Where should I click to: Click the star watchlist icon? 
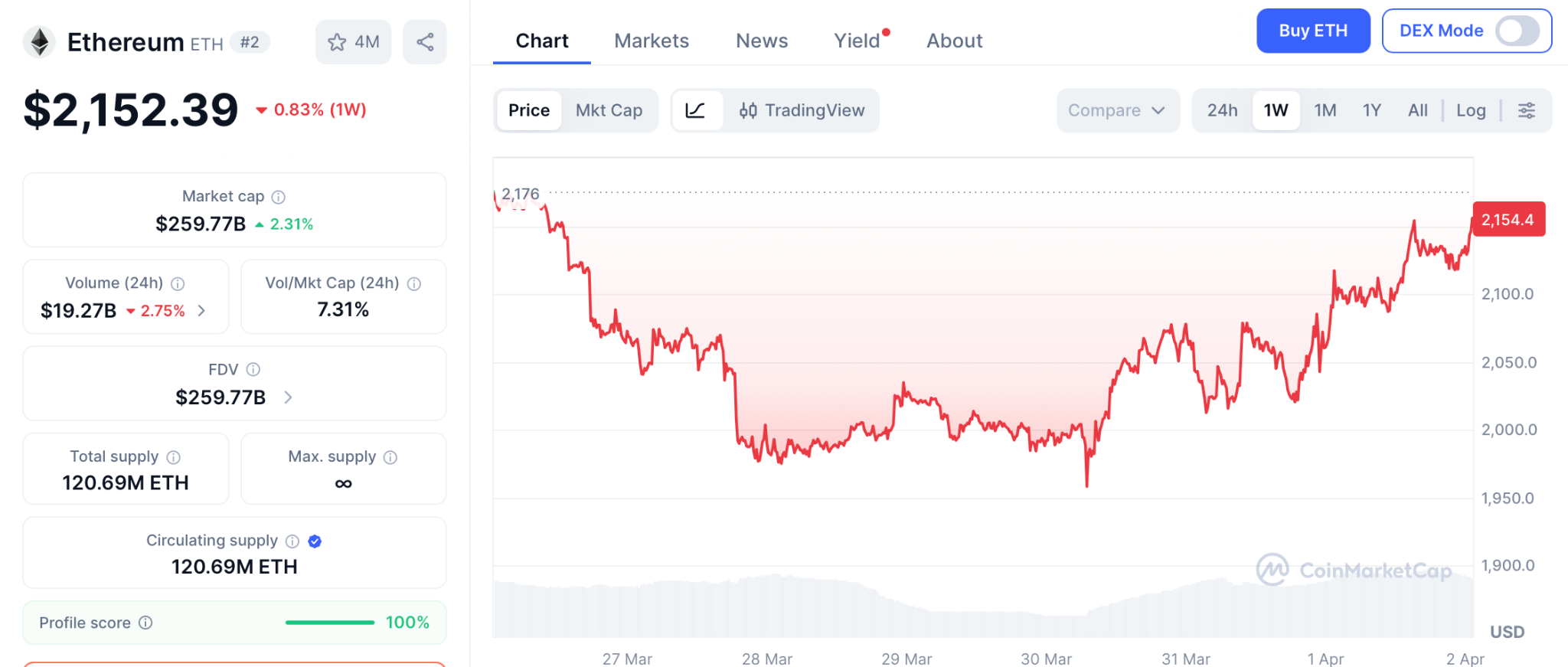[x=338, y=42]
